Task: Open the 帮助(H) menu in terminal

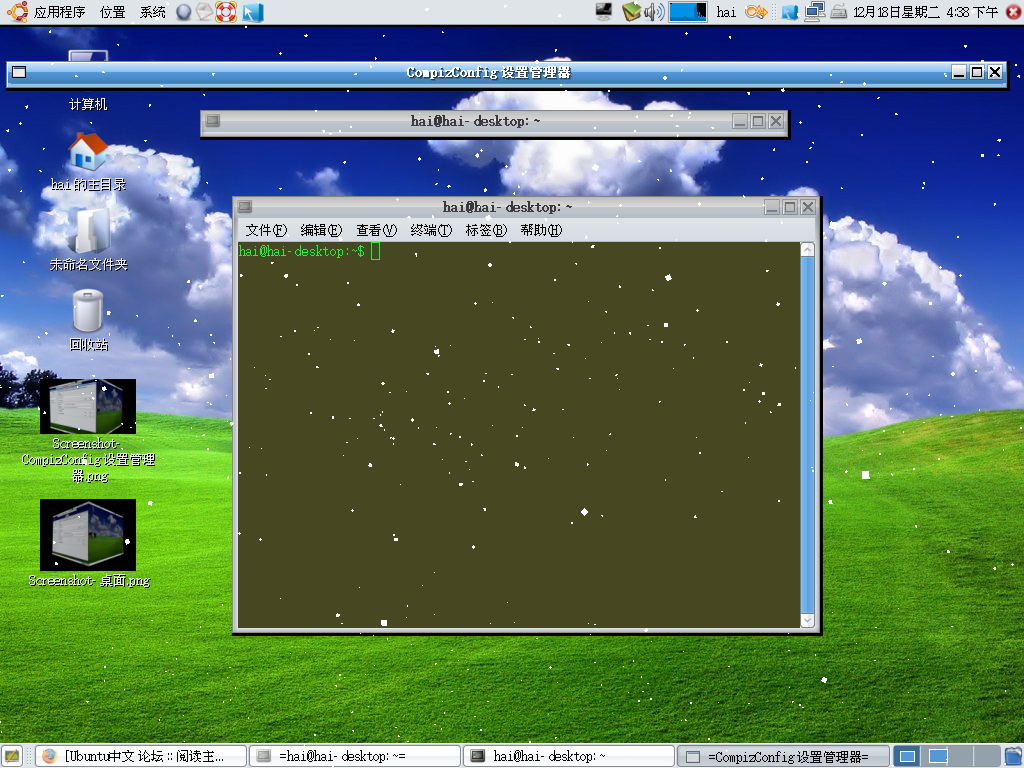Action: [541, 230]
